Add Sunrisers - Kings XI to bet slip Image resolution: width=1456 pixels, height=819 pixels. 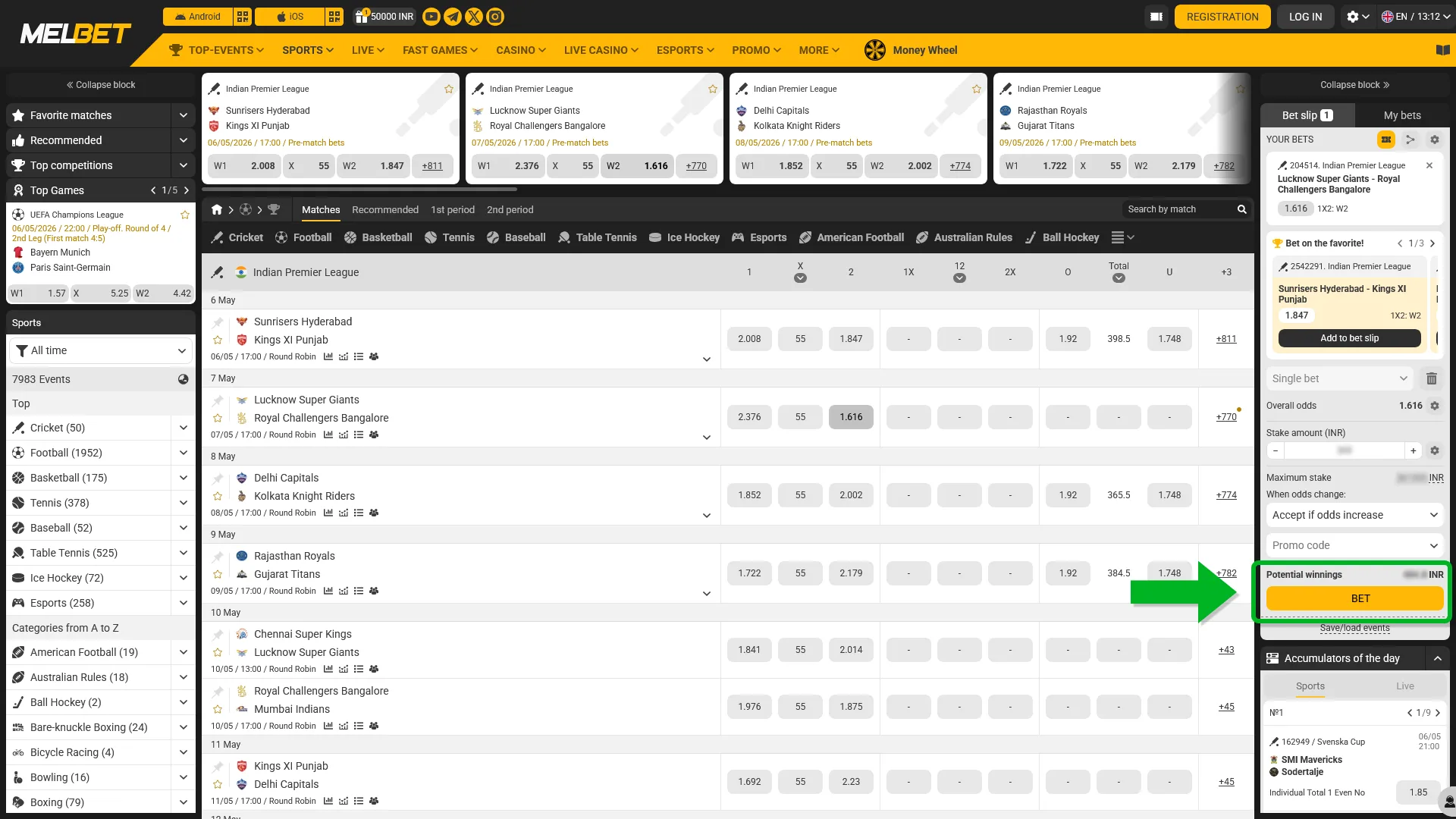click(x=1349, y=338)
